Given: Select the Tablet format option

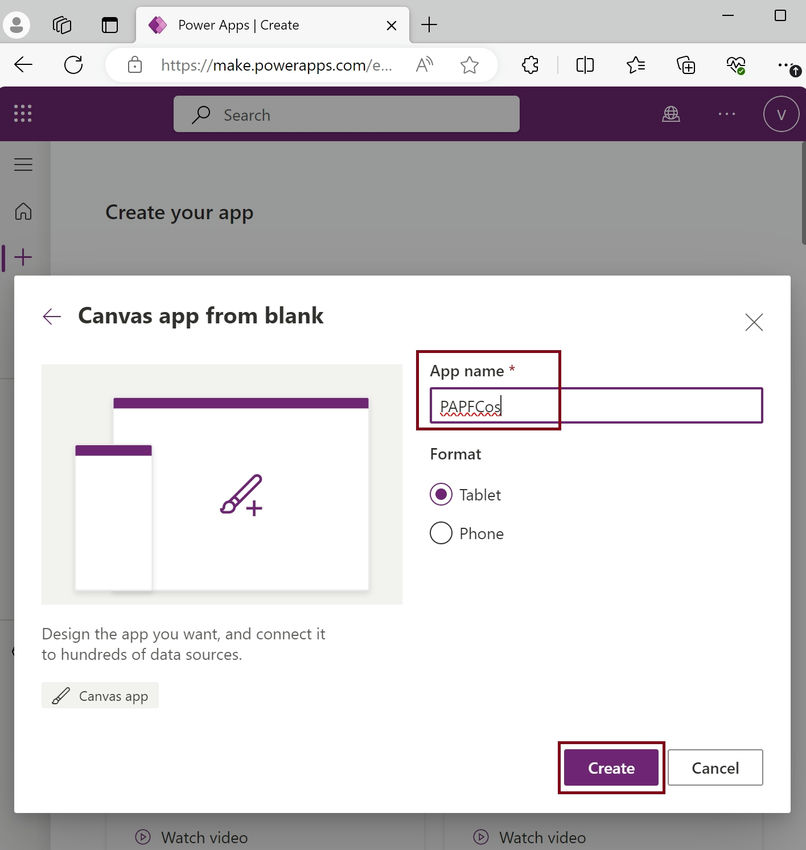Looking at the screenshot, I should [466, 494].
